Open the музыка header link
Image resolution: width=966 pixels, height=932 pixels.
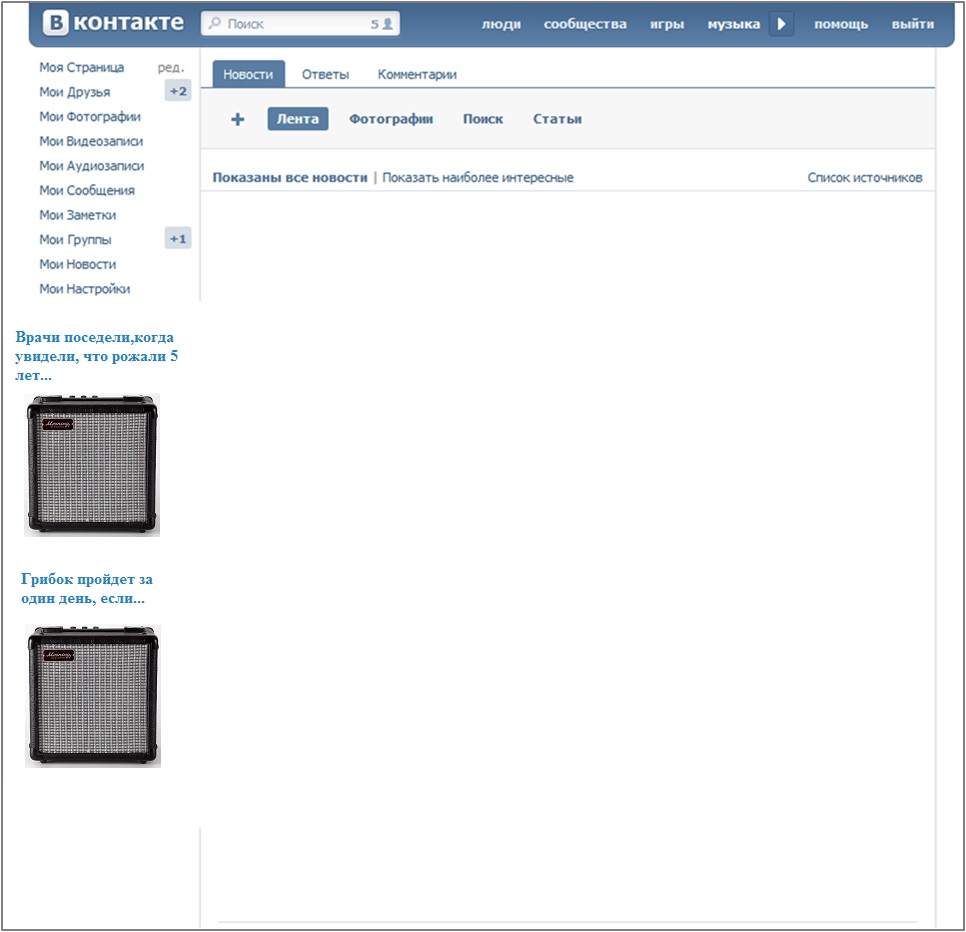(734, 24)
